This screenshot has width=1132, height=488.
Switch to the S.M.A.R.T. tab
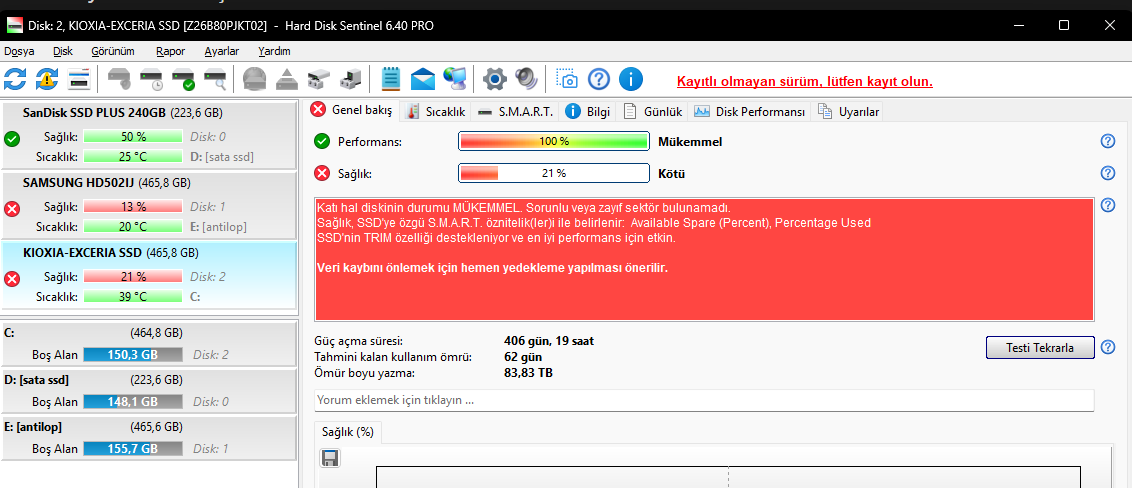pyautogui.click(x=515, y=112)
